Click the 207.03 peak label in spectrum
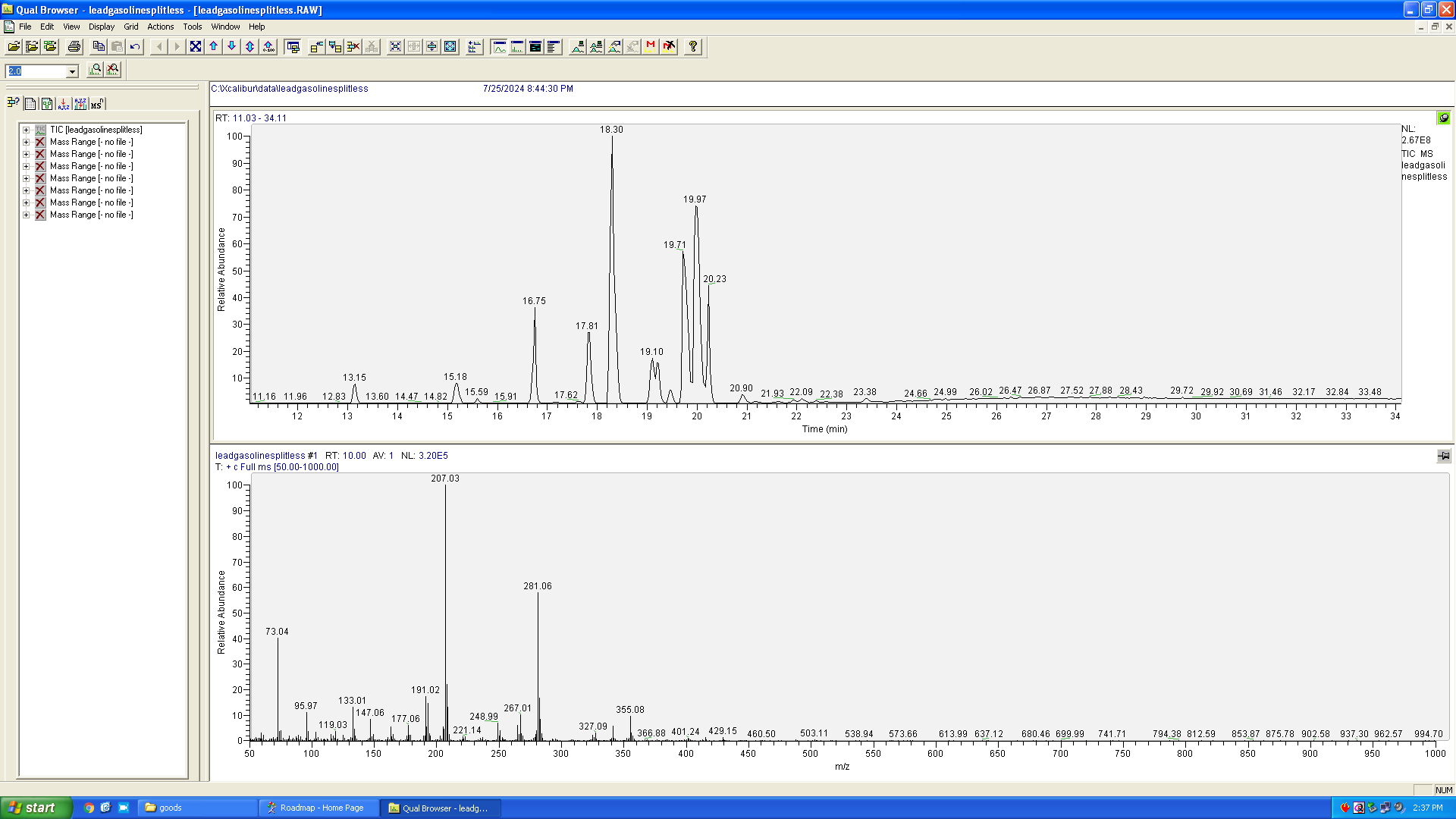 point(445,479)
